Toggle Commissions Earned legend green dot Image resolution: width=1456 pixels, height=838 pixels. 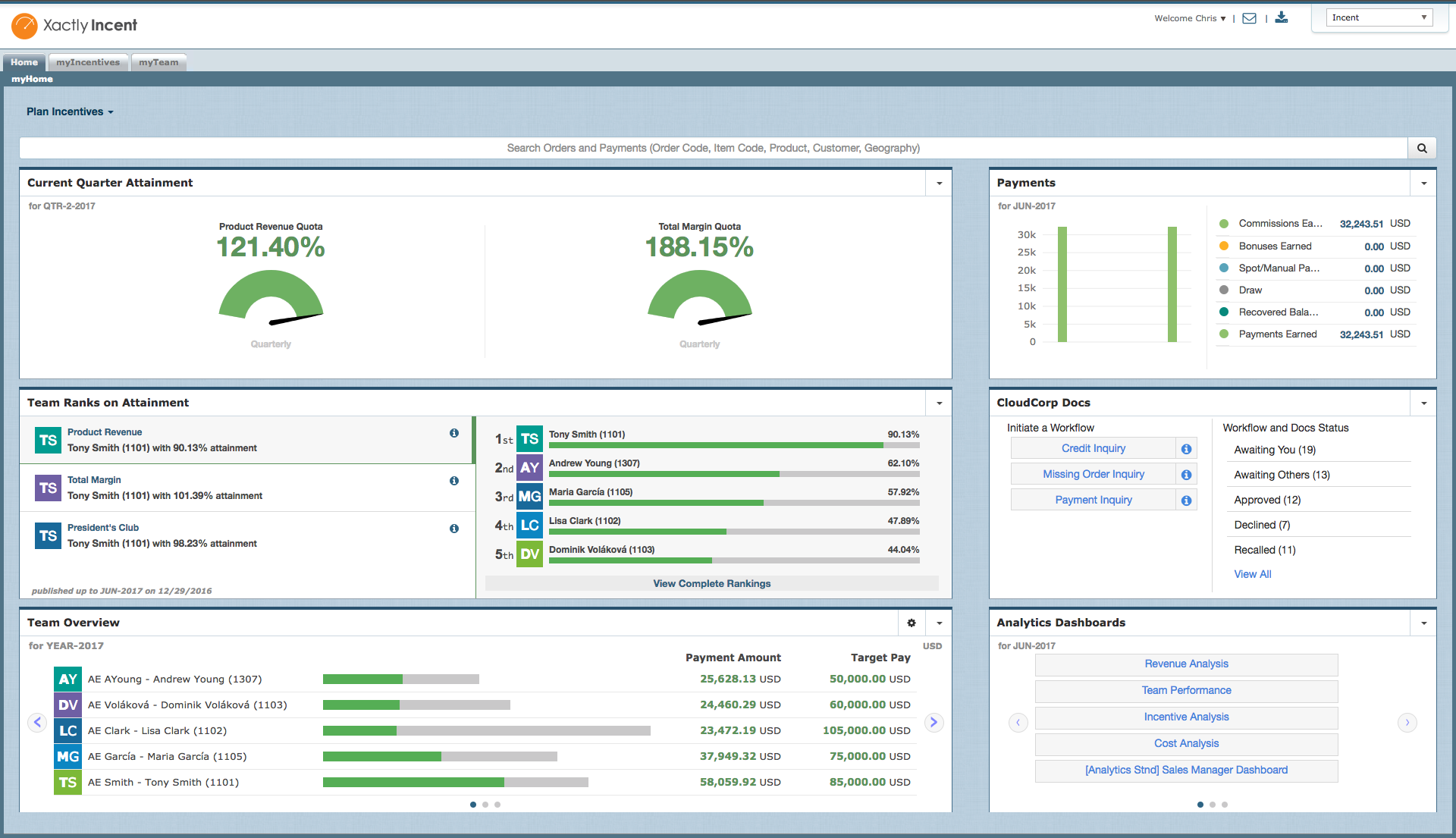pos(1223,224)
